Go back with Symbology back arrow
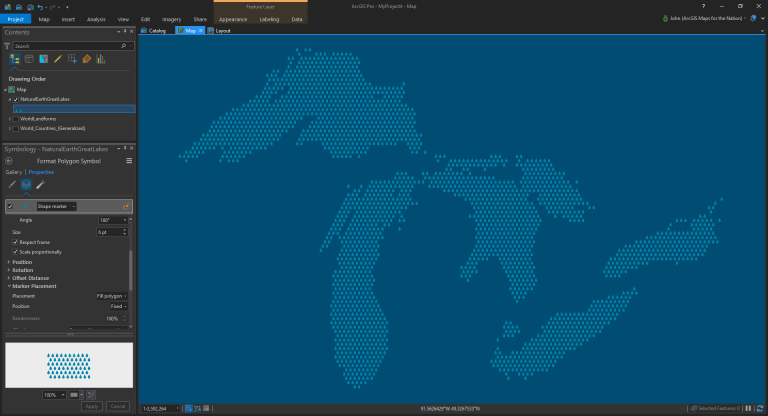The image size is (768, 416). pyautogui.click(x=9, y=161)
